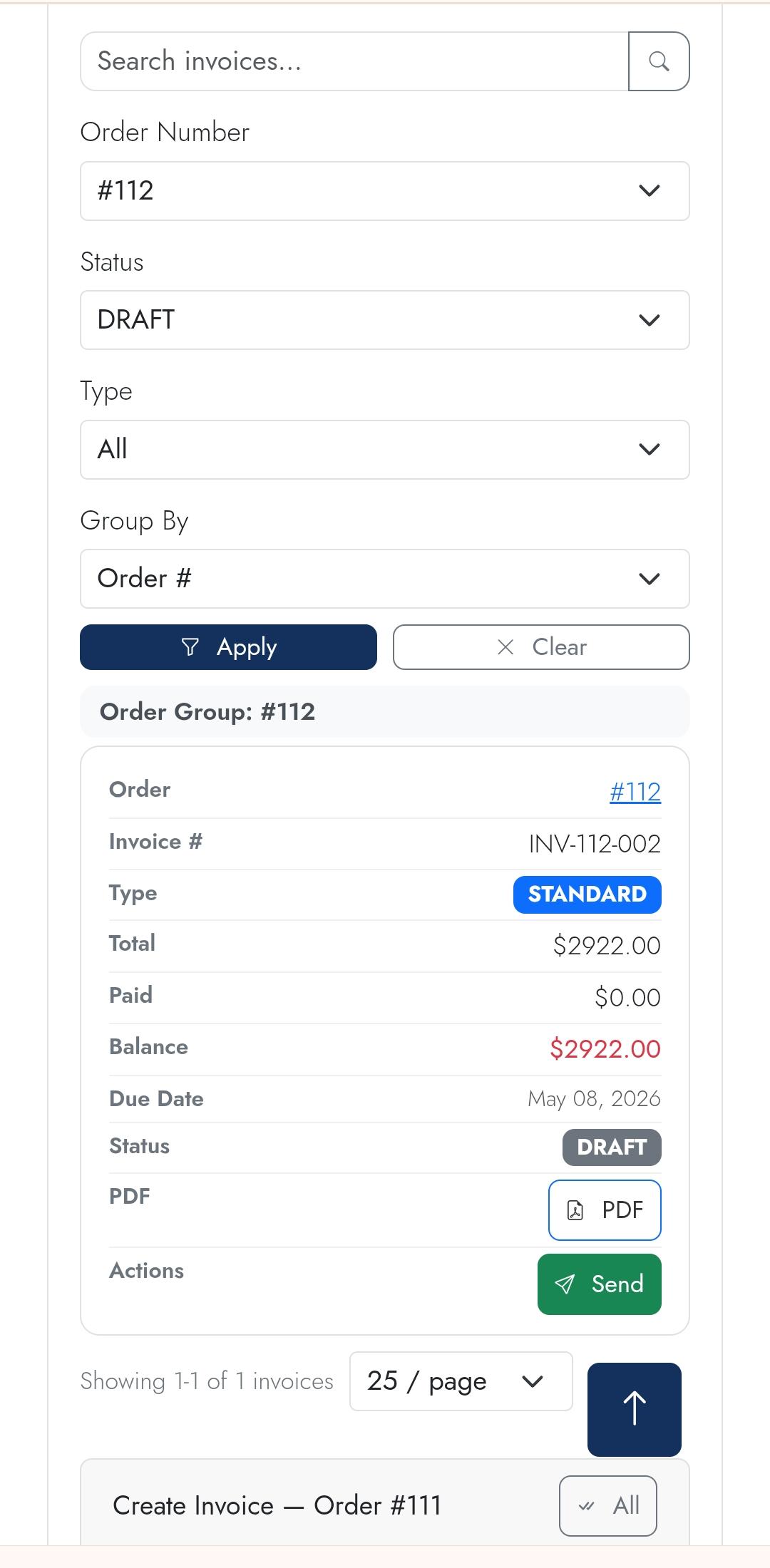
Task: Click the scroll-to-top arrow icon
Action: pyautogui.click(x=633, y=1409)
